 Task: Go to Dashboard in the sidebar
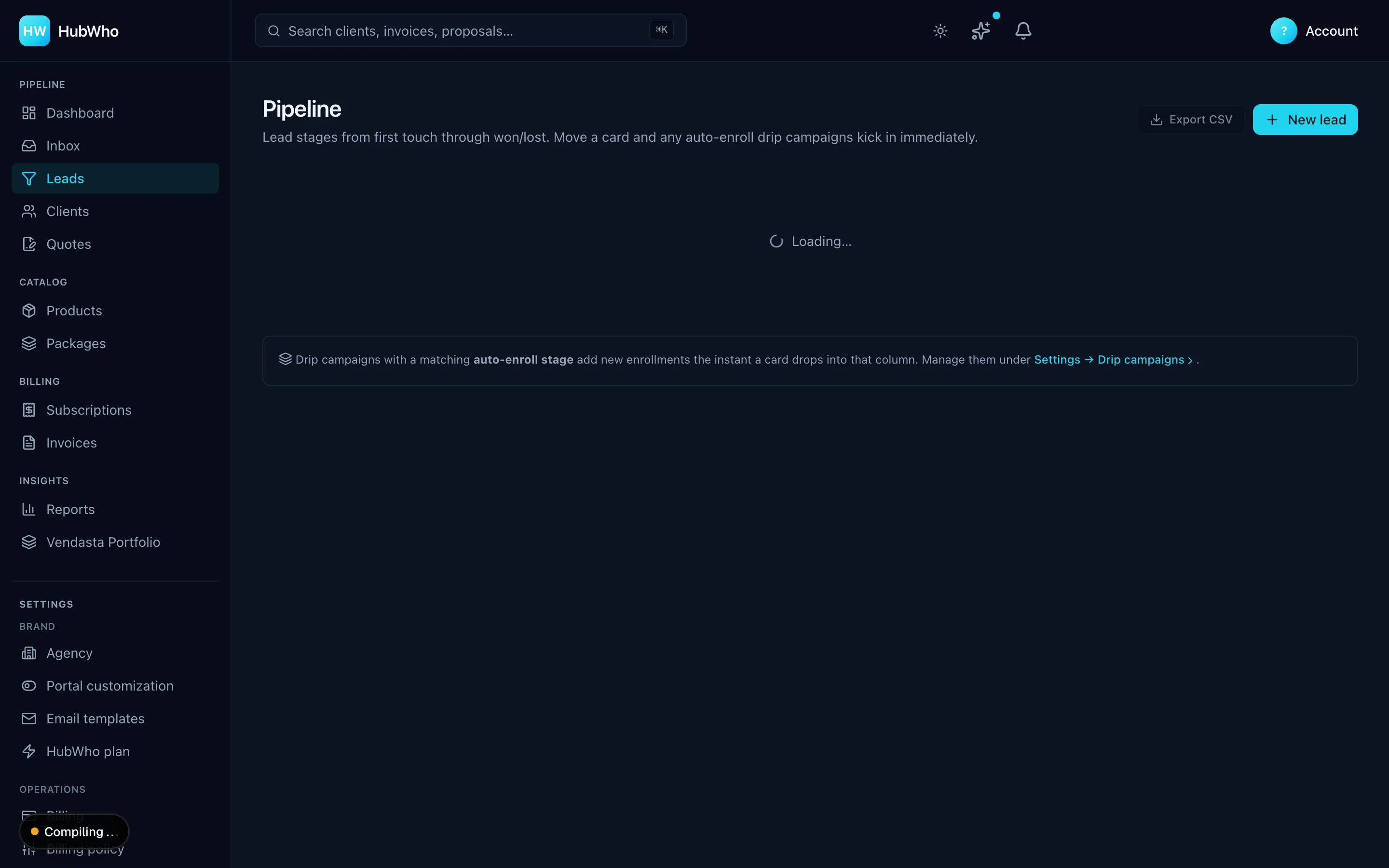(115, 113)
